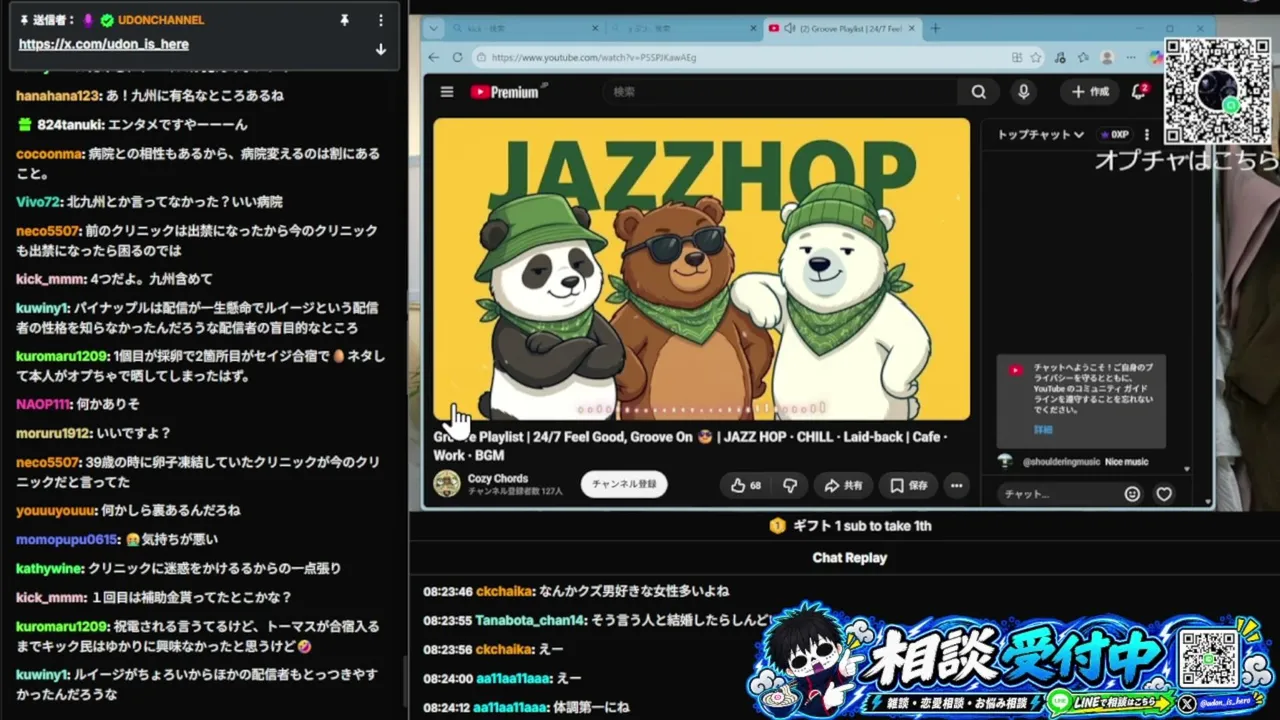The height and width of the screenshot is (720, 1280).
Task: Click youuuyouuu username in chat
Action: [x=55, y=511]
